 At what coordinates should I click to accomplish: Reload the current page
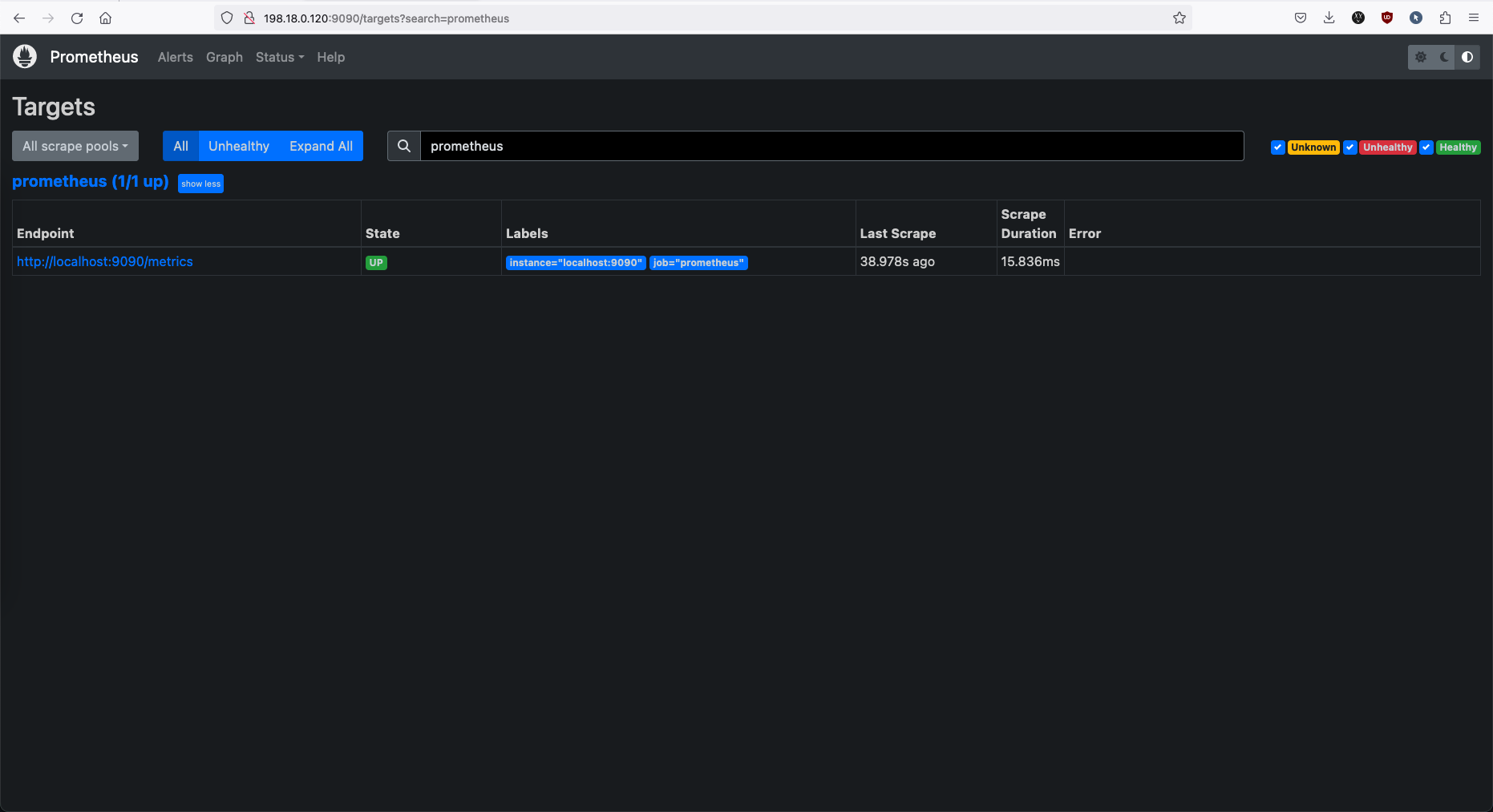[77, 18]
